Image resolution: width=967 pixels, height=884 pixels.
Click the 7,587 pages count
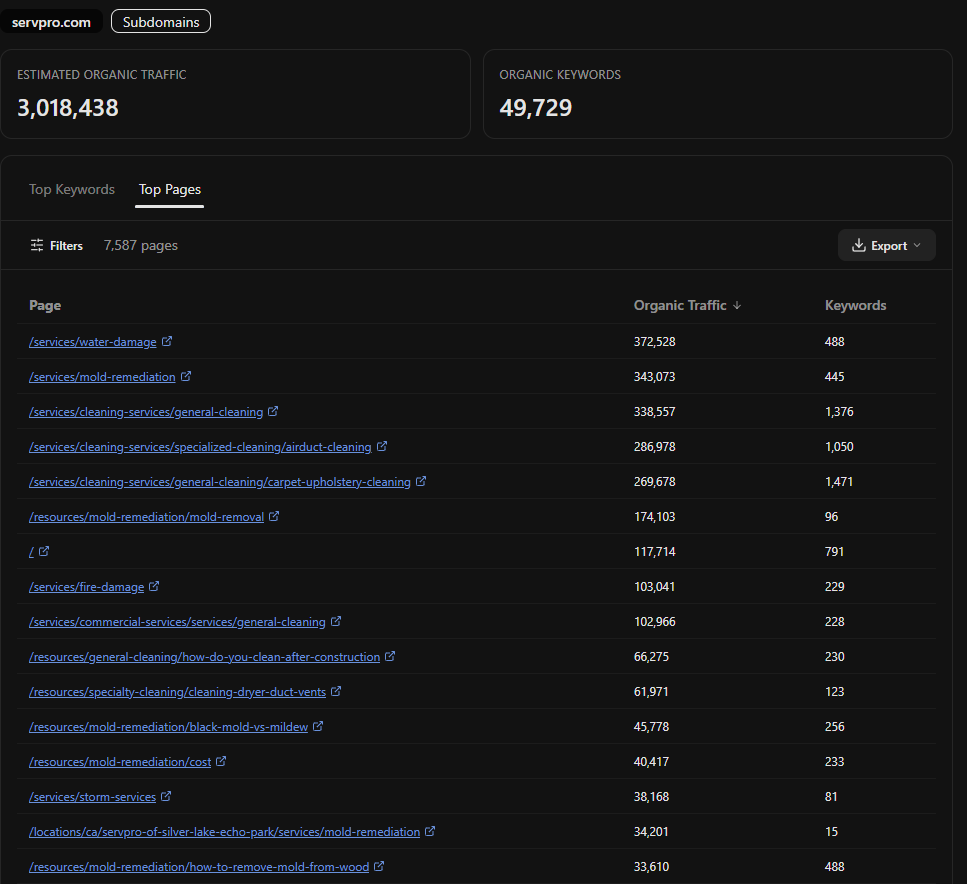141,246
